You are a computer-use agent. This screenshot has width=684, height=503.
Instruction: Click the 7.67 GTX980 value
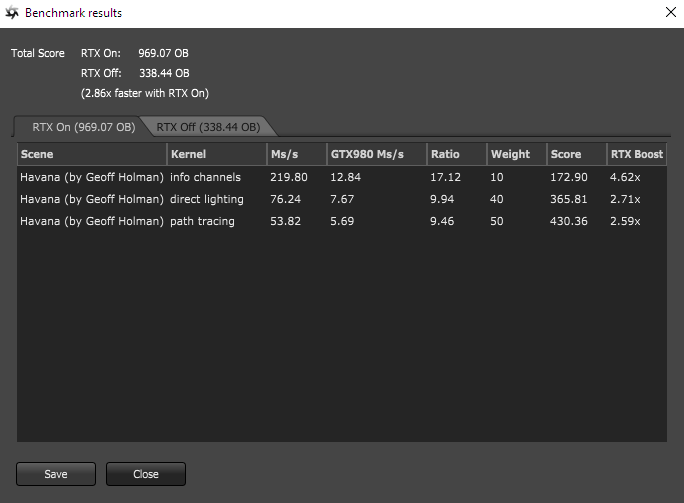point(342,199)
